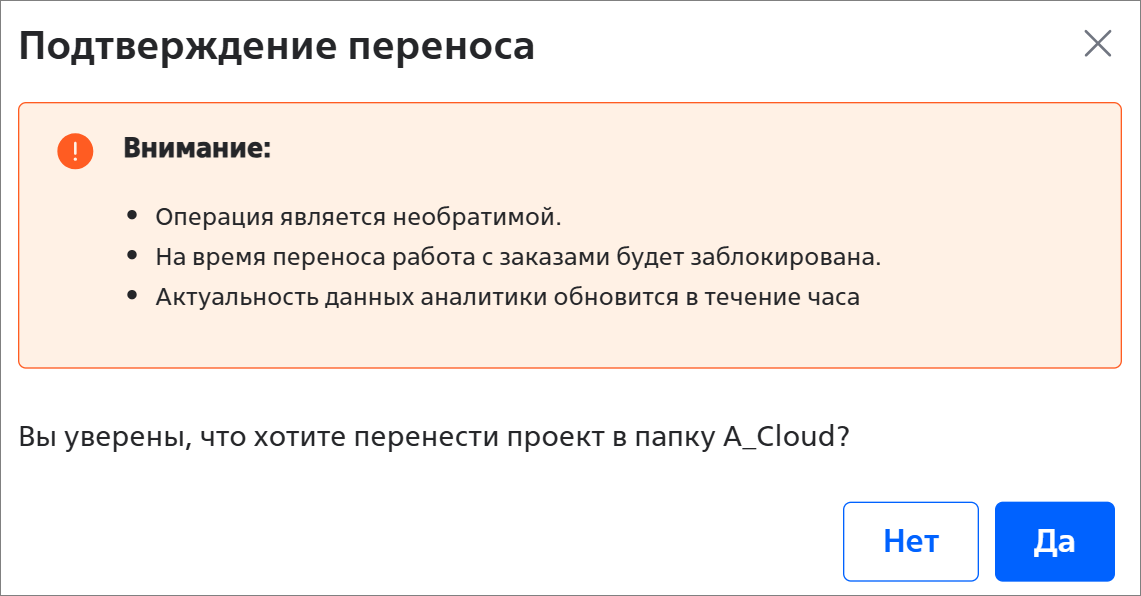The image size is (1141, 596).
Task: Click the Внимание: heading
Action: click(197, 148)
